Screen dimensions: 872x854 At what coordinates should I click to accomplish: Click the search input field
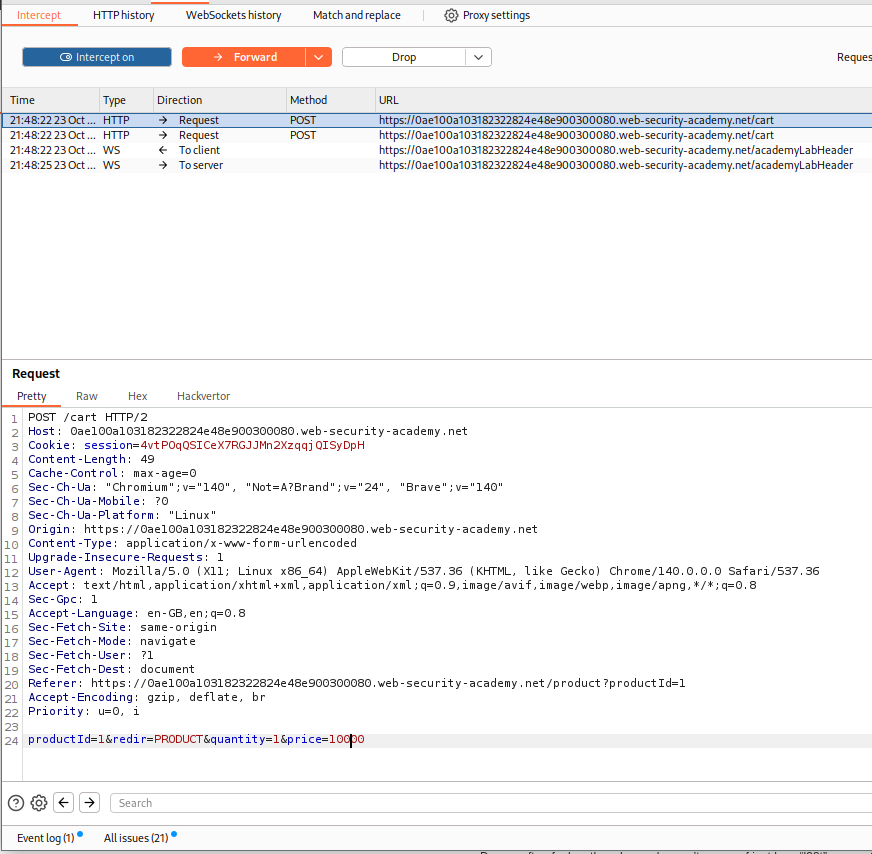click(490, 802)
